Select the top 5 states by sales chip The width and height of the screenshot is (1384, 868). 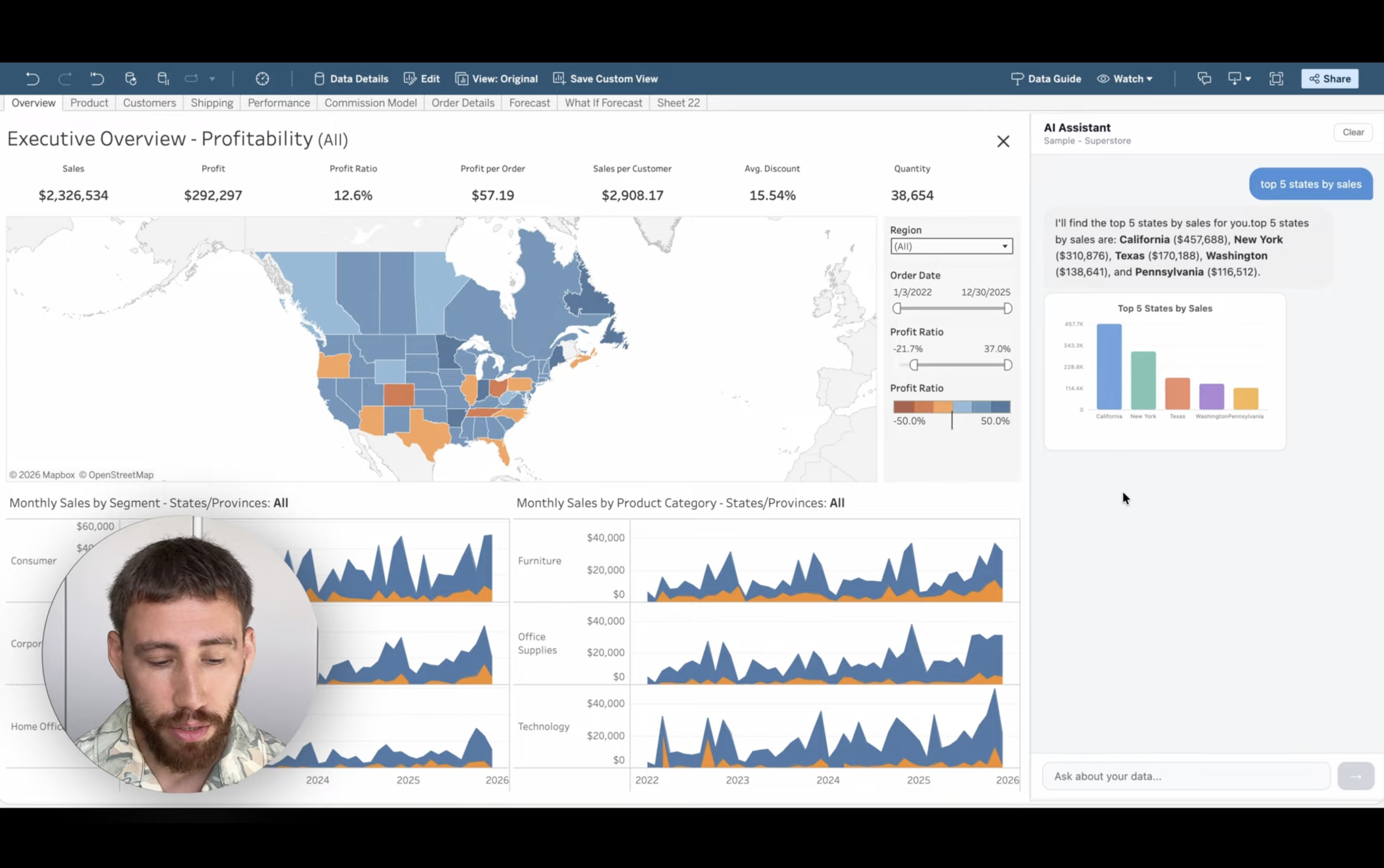pyautogui.click(x=1310, y=184)
